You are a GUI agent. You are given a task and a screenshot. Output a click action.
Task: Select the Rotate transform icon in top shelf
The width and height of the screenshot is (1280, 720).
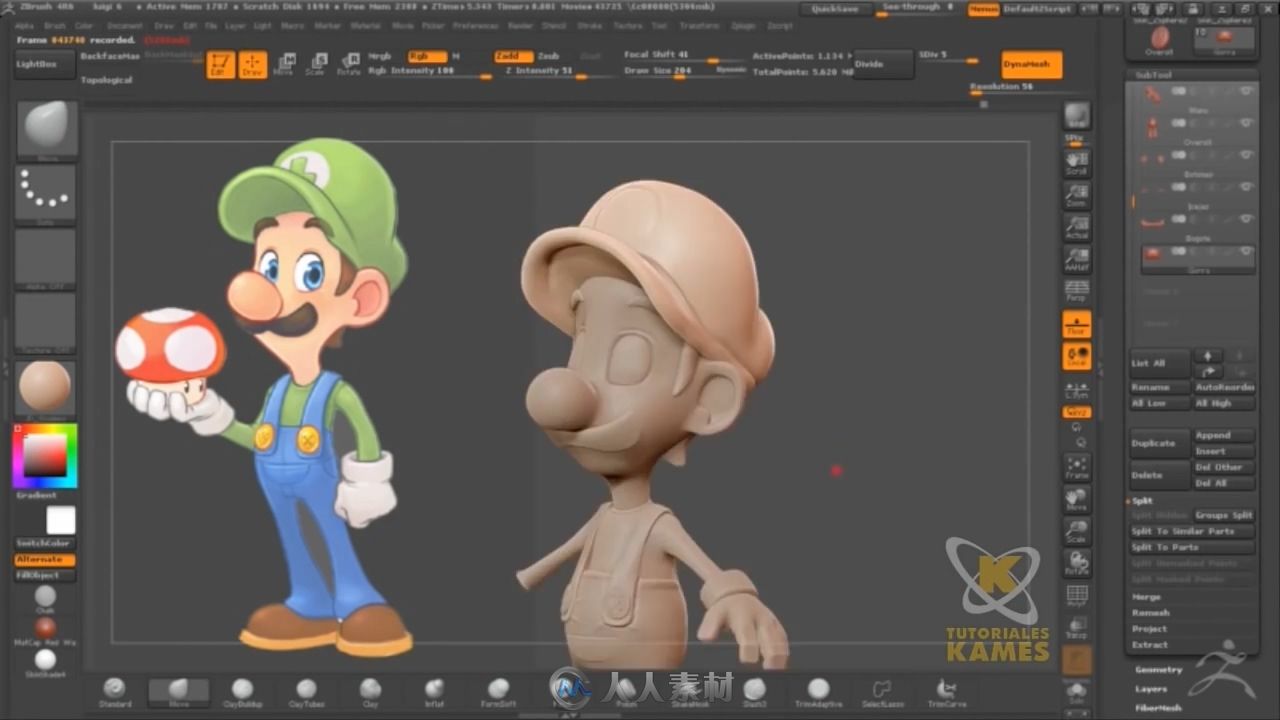coord(348,66)
